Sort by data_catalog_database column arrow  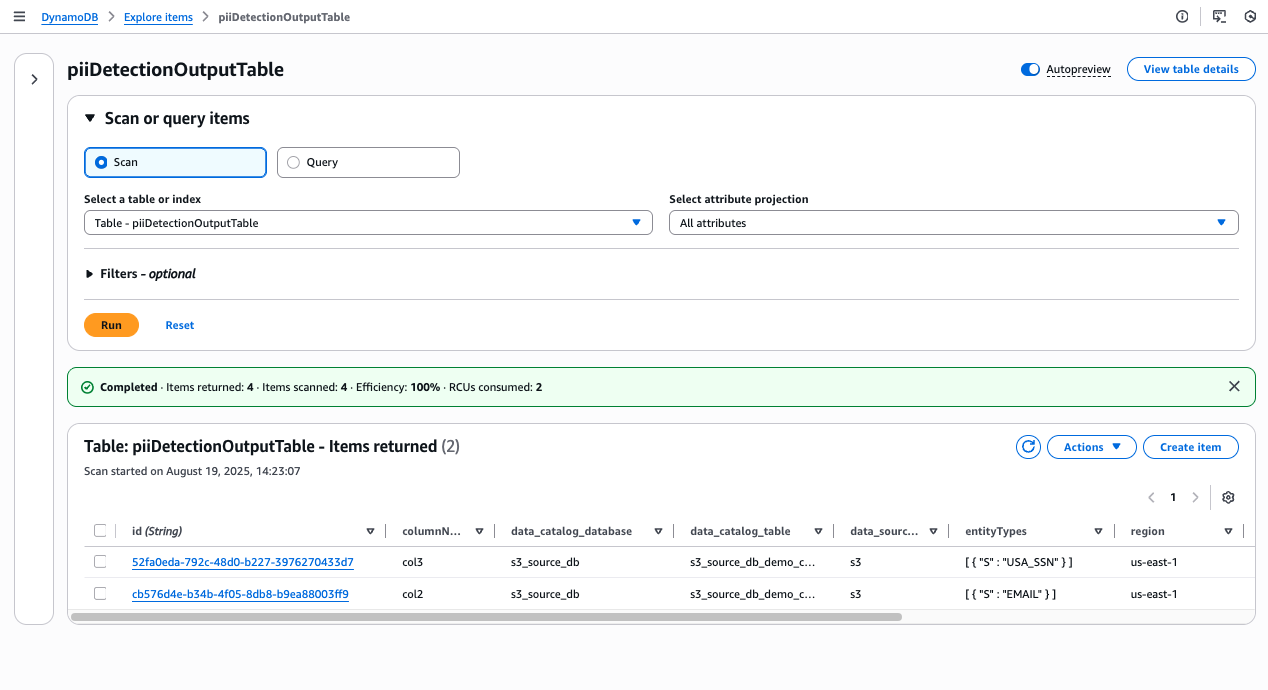coord(658,532)
